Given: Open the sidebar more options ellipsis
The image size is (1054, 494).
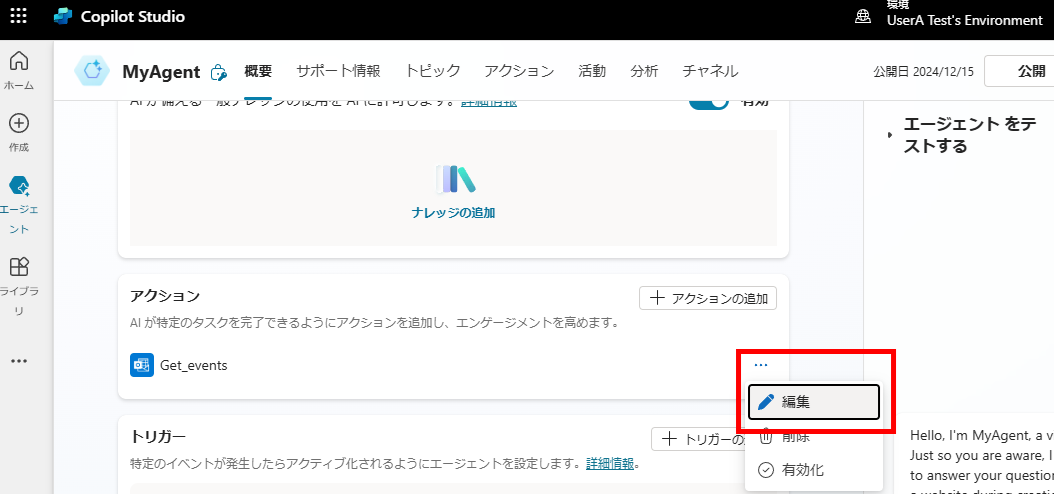Looking at the screenshot, I should coord(18,361).
